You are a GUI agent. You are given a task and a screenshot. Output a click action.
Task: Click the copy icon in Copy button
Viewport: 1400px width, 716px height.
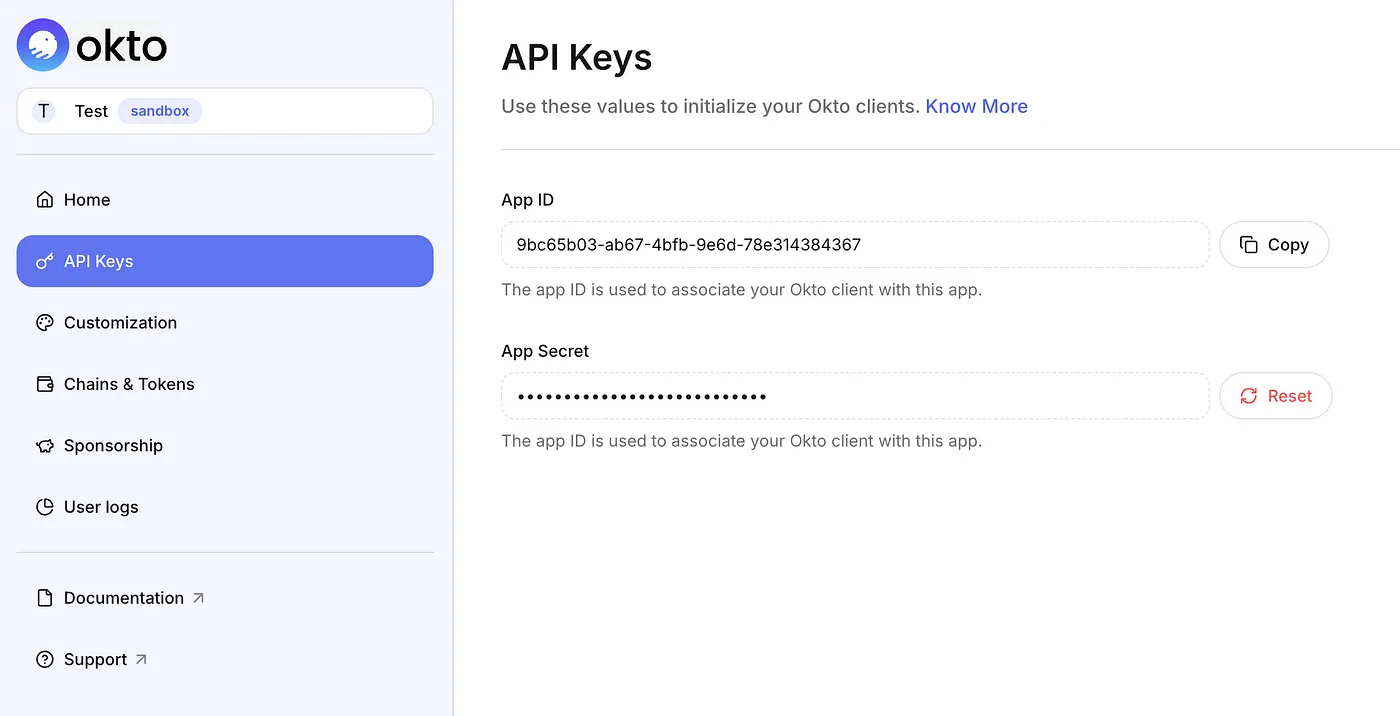click(x=1249, y=244)
